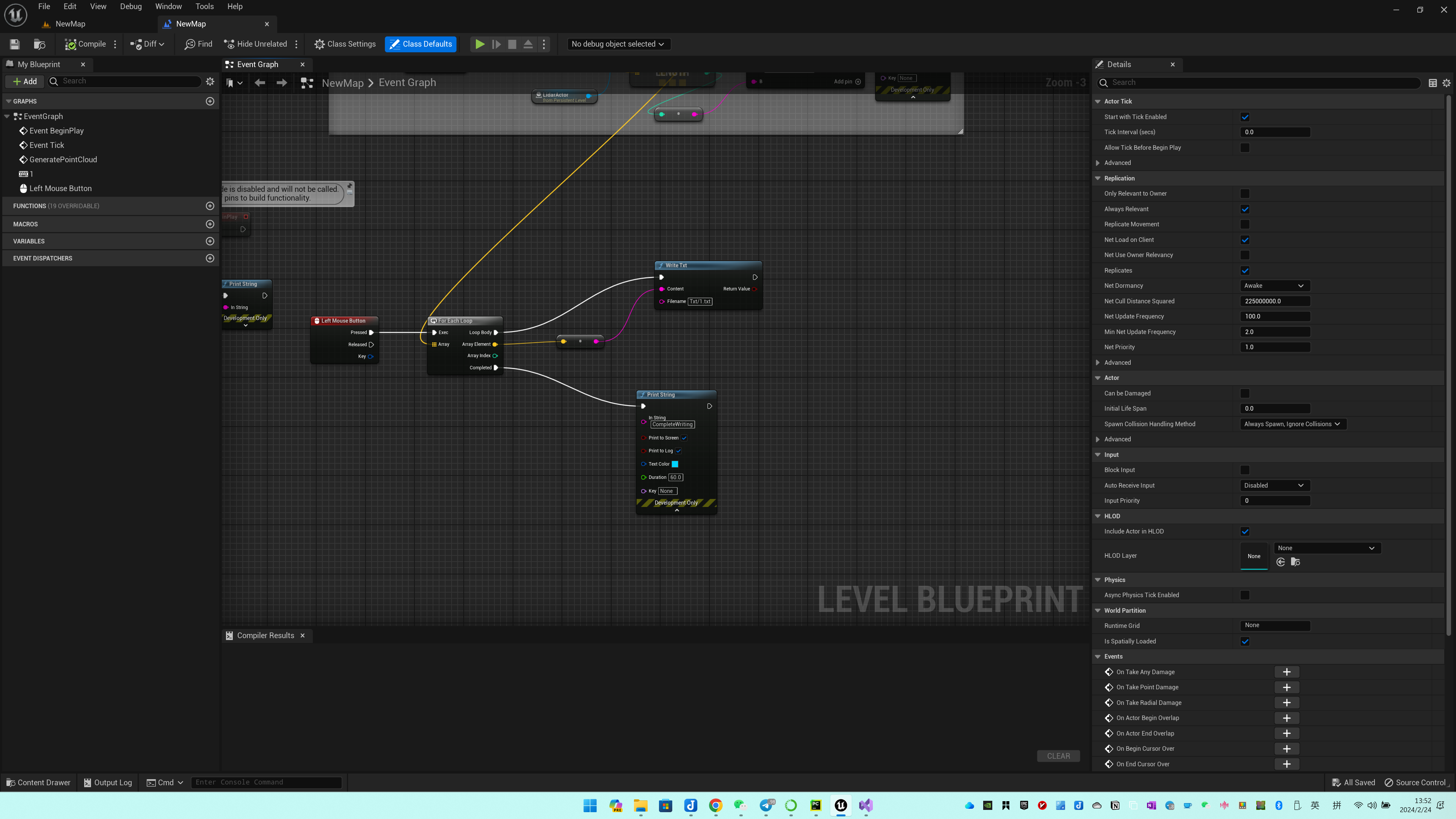This screenshot has width=1456, height=819.
Task: Open My Blueprint settings gear
Action: [210, 82]
